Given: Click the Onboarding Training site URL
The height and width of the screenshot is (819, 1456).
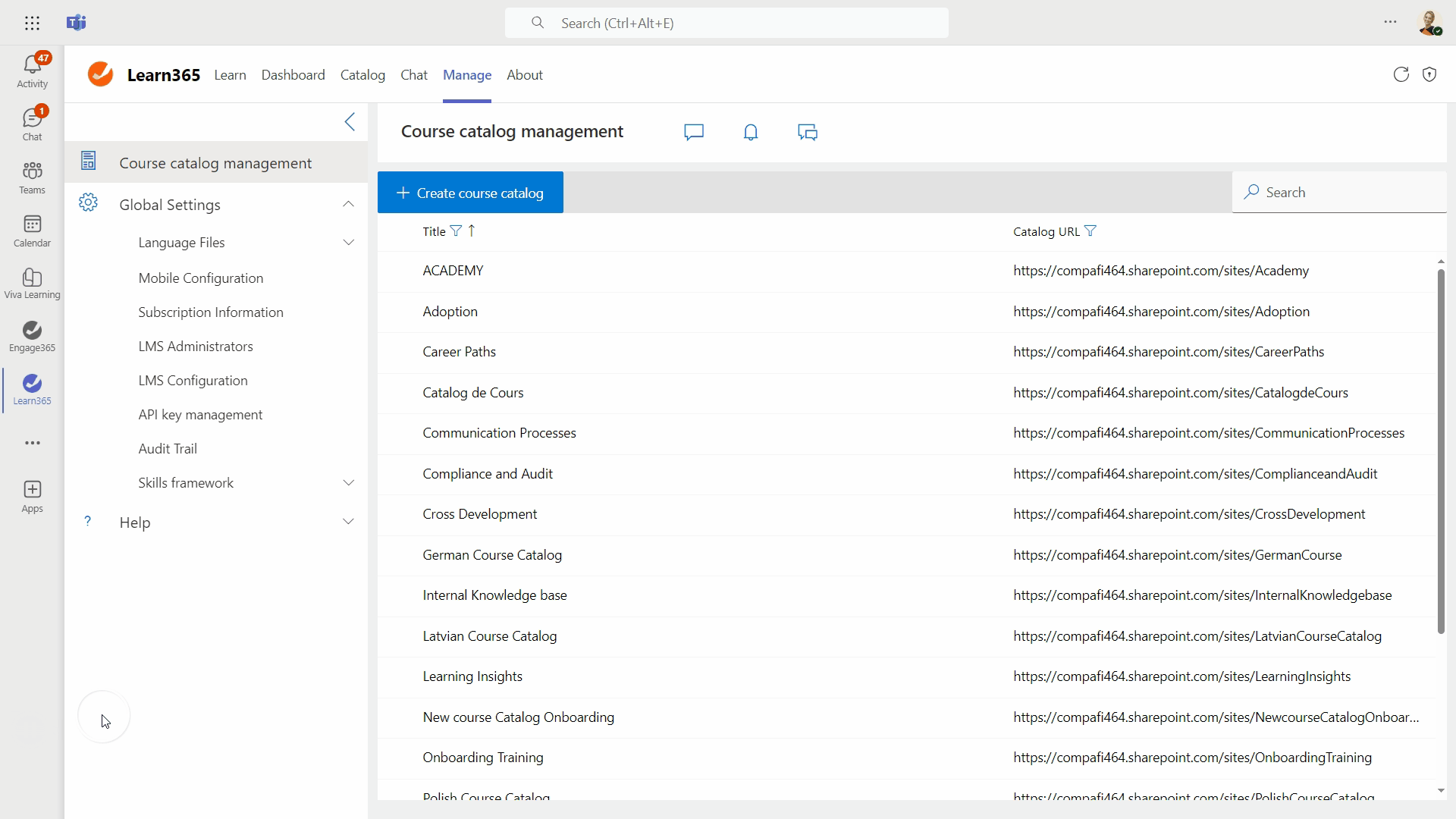Looking at the screenshot, I should pos(1192,758).
